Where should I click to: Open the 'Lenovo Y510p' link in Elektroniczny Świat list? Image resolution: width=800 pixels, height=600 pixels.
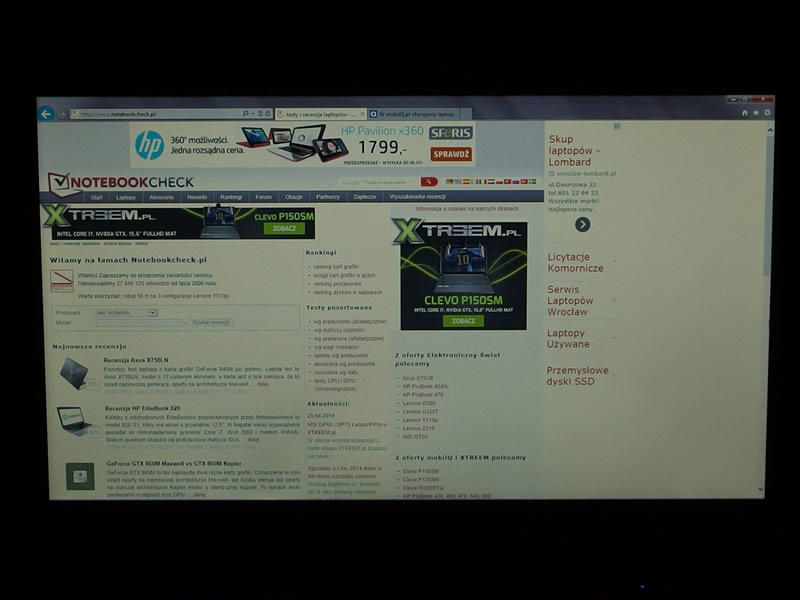pyautogui.click(x=420, y=420)
